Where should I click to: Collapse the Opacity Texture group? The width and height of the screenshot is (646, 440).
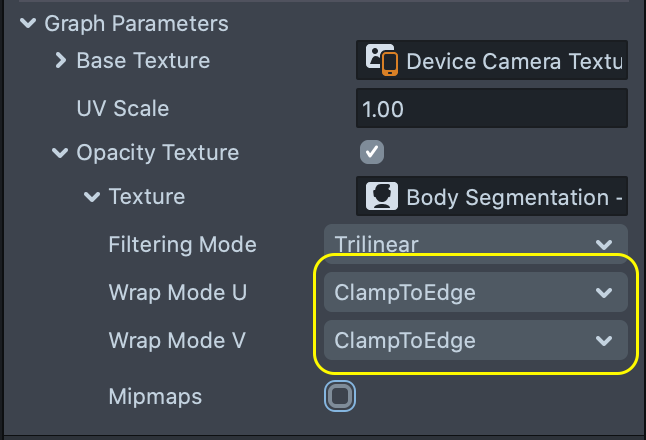(60, 153)
